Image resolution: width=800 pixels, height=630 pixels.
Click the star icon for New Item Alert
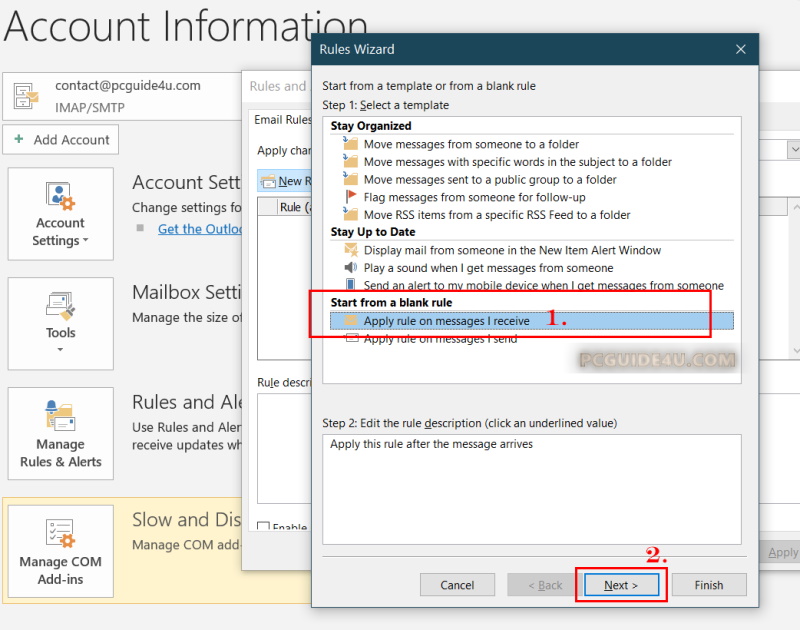pyautogui.click(x=350, y=250)
